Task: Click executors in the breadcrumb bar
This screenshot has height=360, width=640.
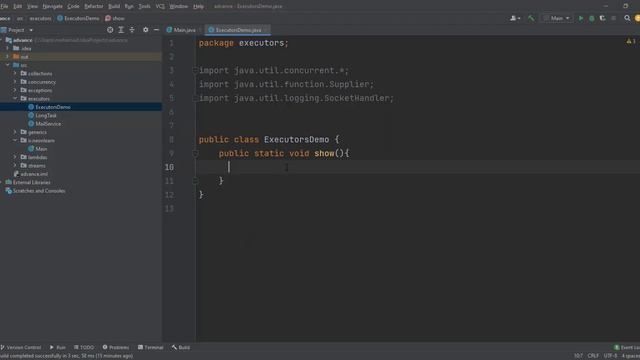Action: click(40, 18)
